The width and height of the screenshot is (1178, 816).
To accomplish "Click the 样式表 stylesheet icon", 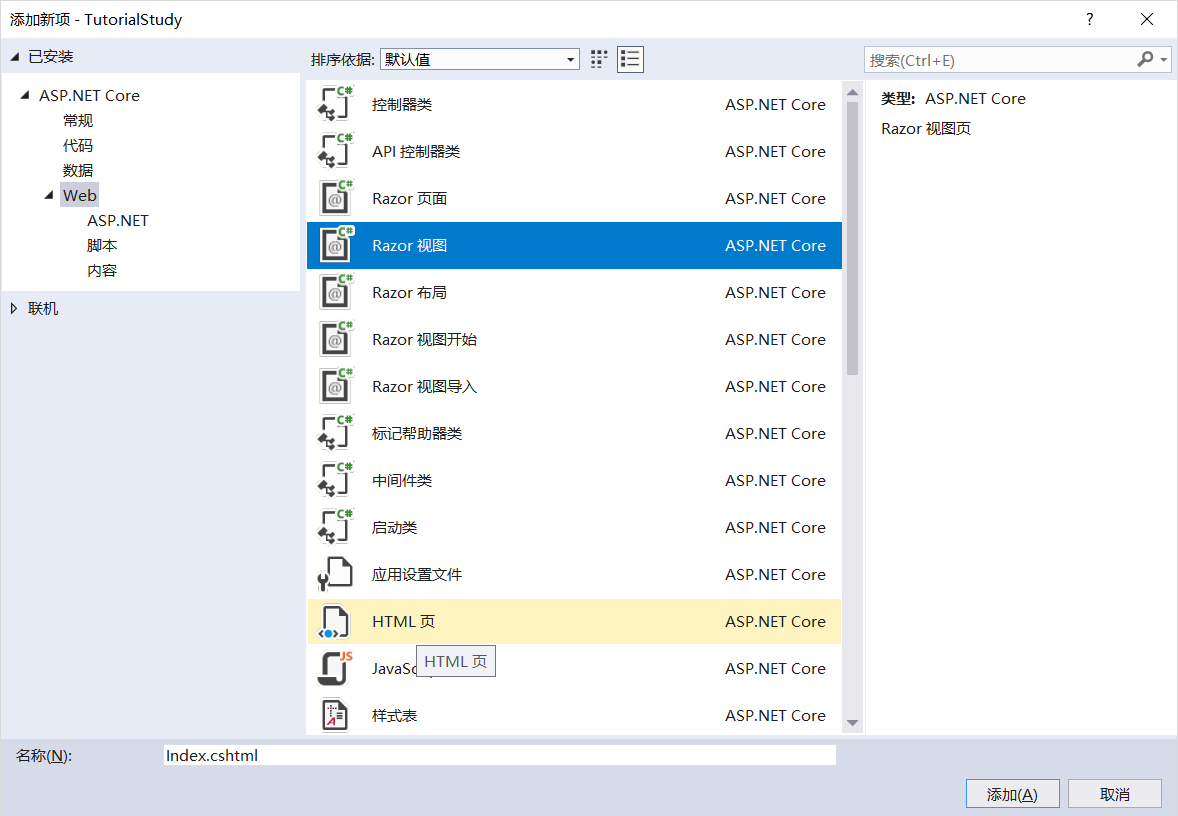I will (x=335, y=715).
